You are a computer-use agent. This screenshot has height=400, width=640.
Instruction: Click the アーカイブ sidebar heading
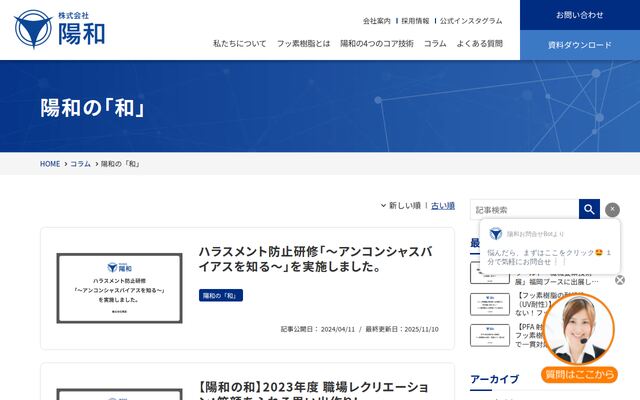[x=494, y=379]
